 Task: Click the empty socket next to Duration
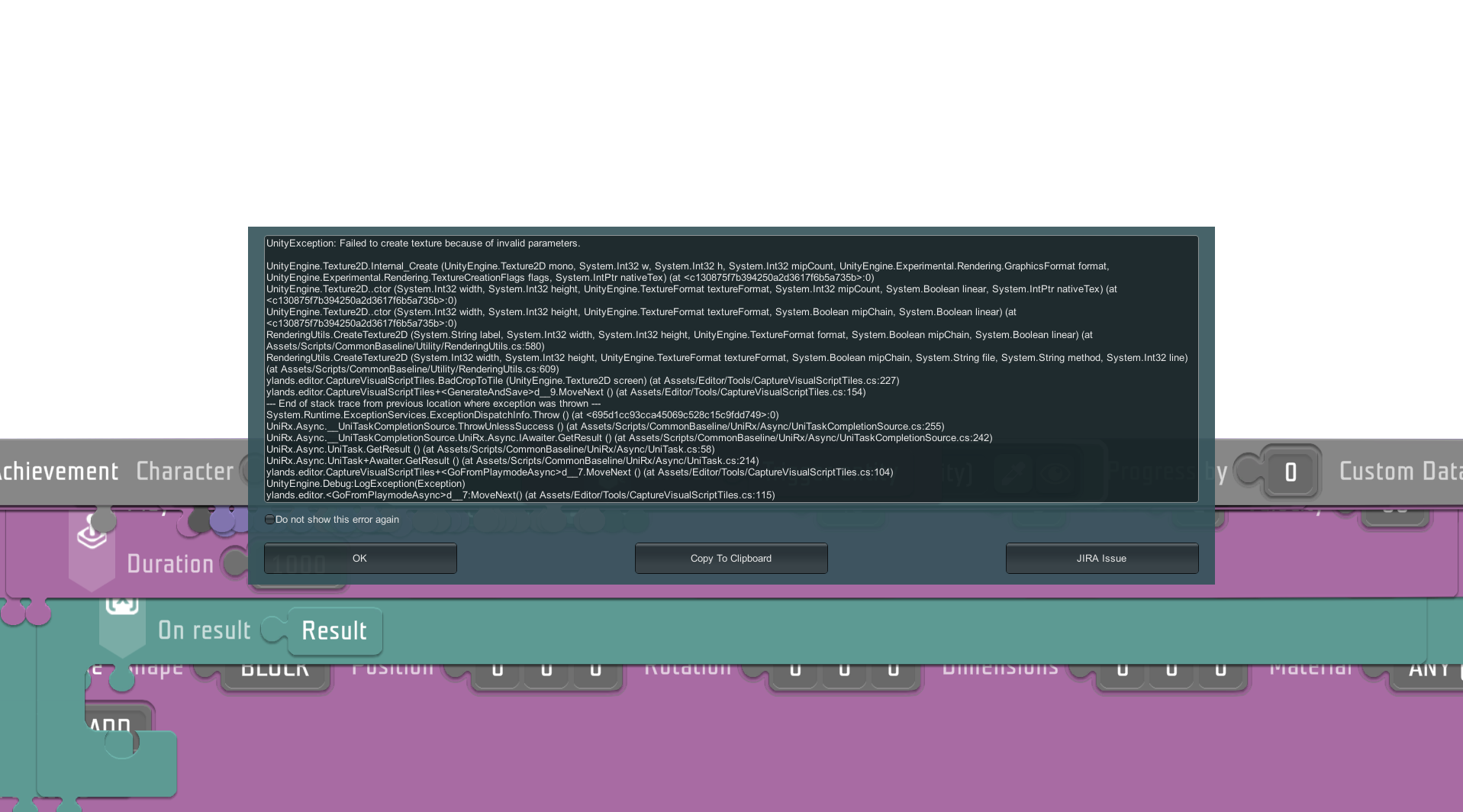pos(234,563)
